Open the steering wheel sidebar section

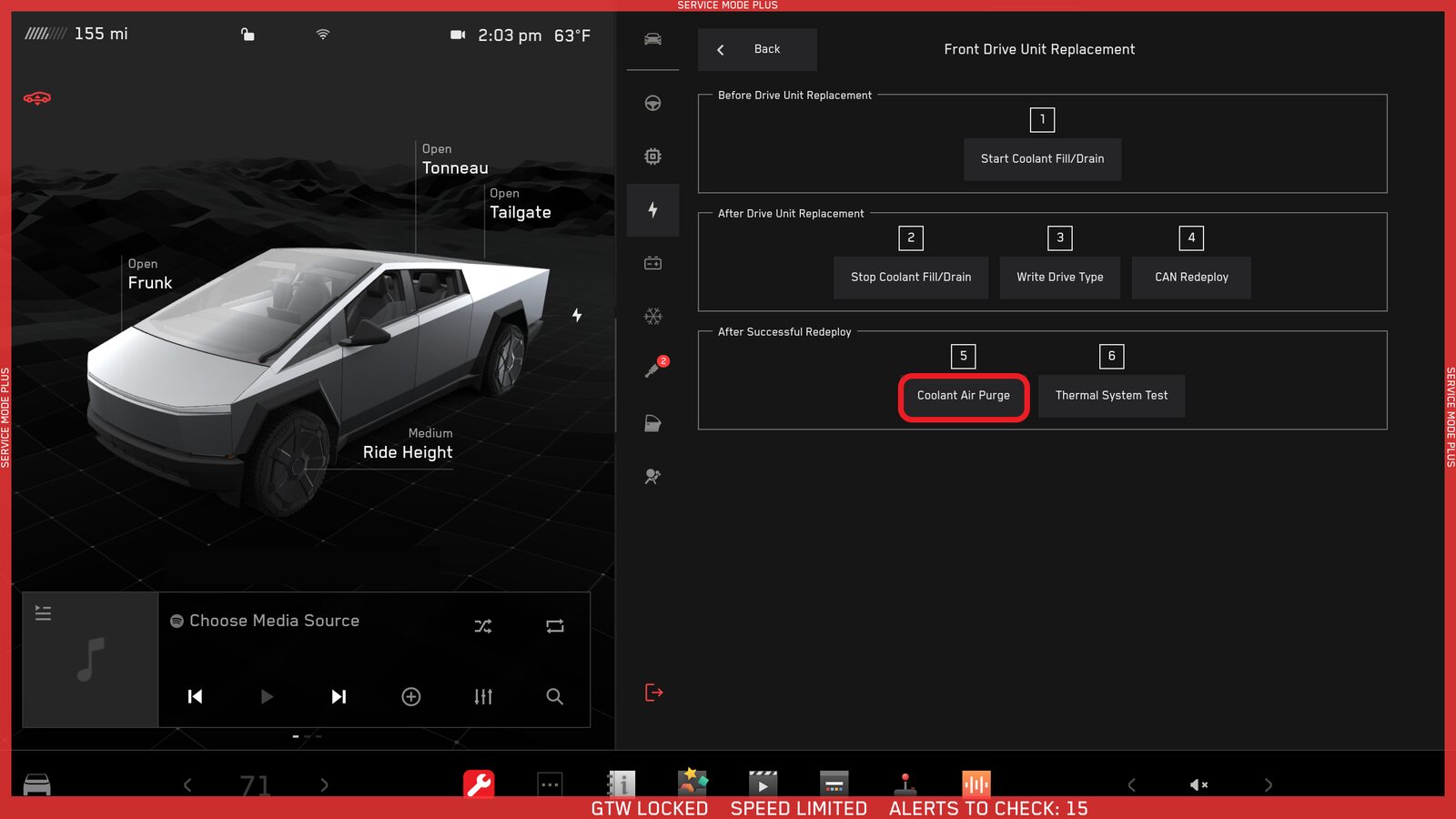click(x=652, y=103)
